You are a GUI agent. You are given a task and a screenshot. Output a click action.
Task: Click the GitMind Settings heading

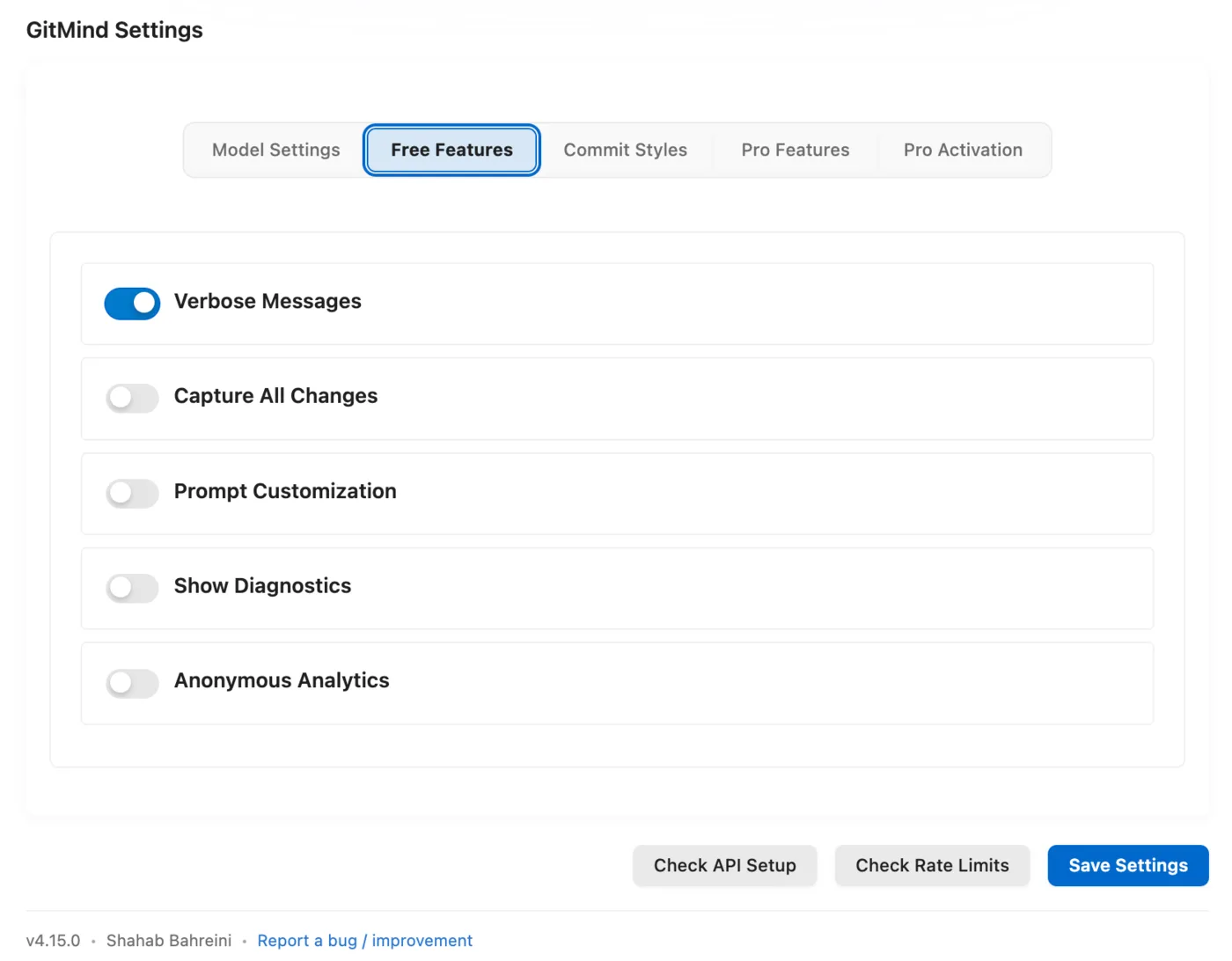click(114, 30)
